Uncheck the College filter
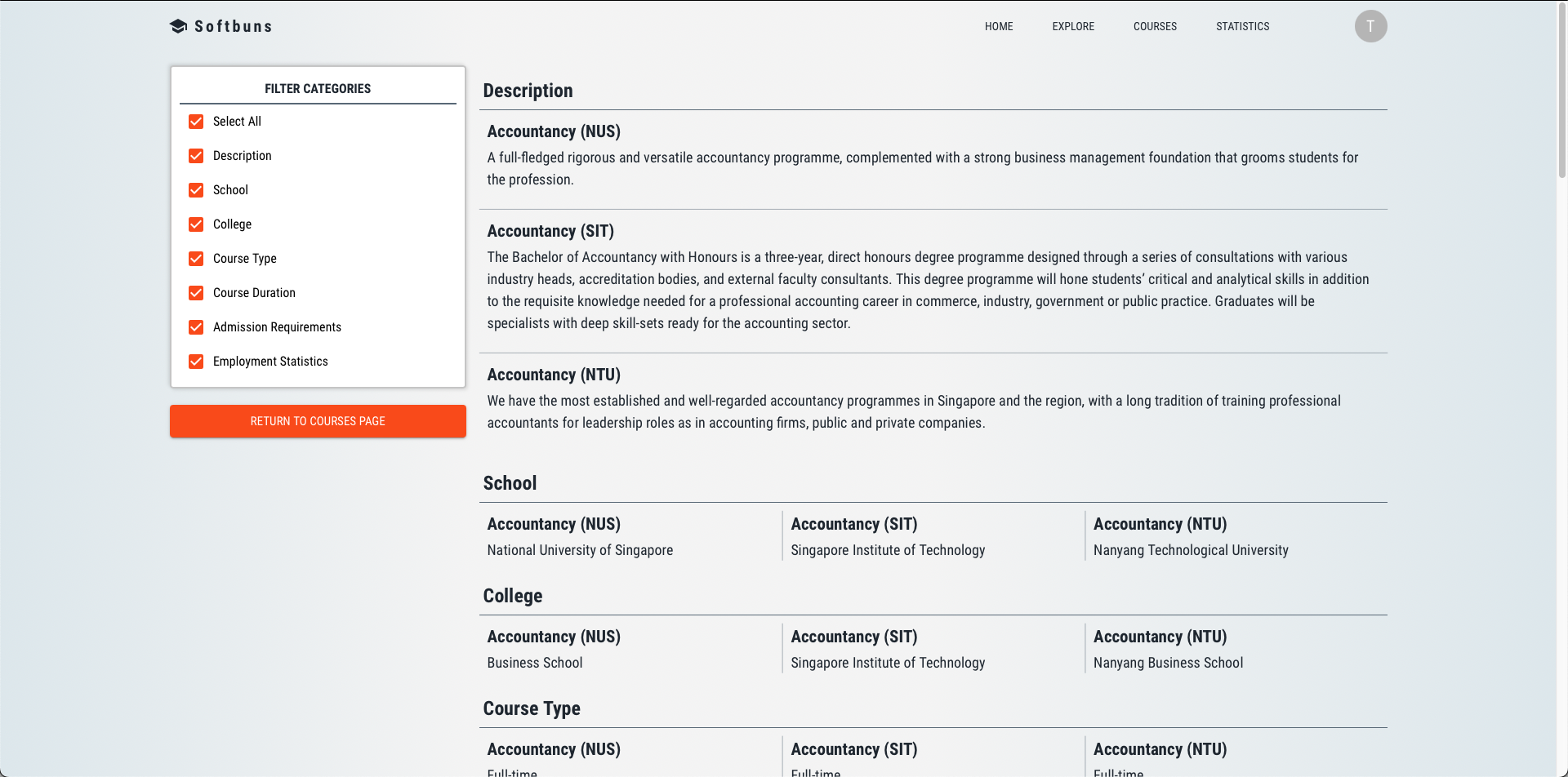Viewport: 1568px width, 777px height. pos(196,224)
